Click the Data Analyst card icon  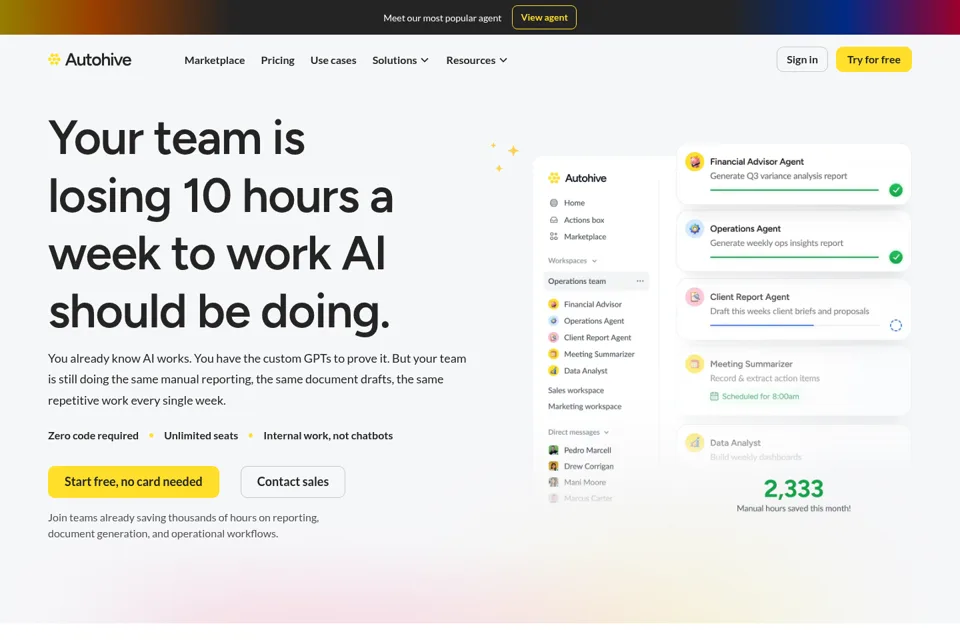click(694, 442)
